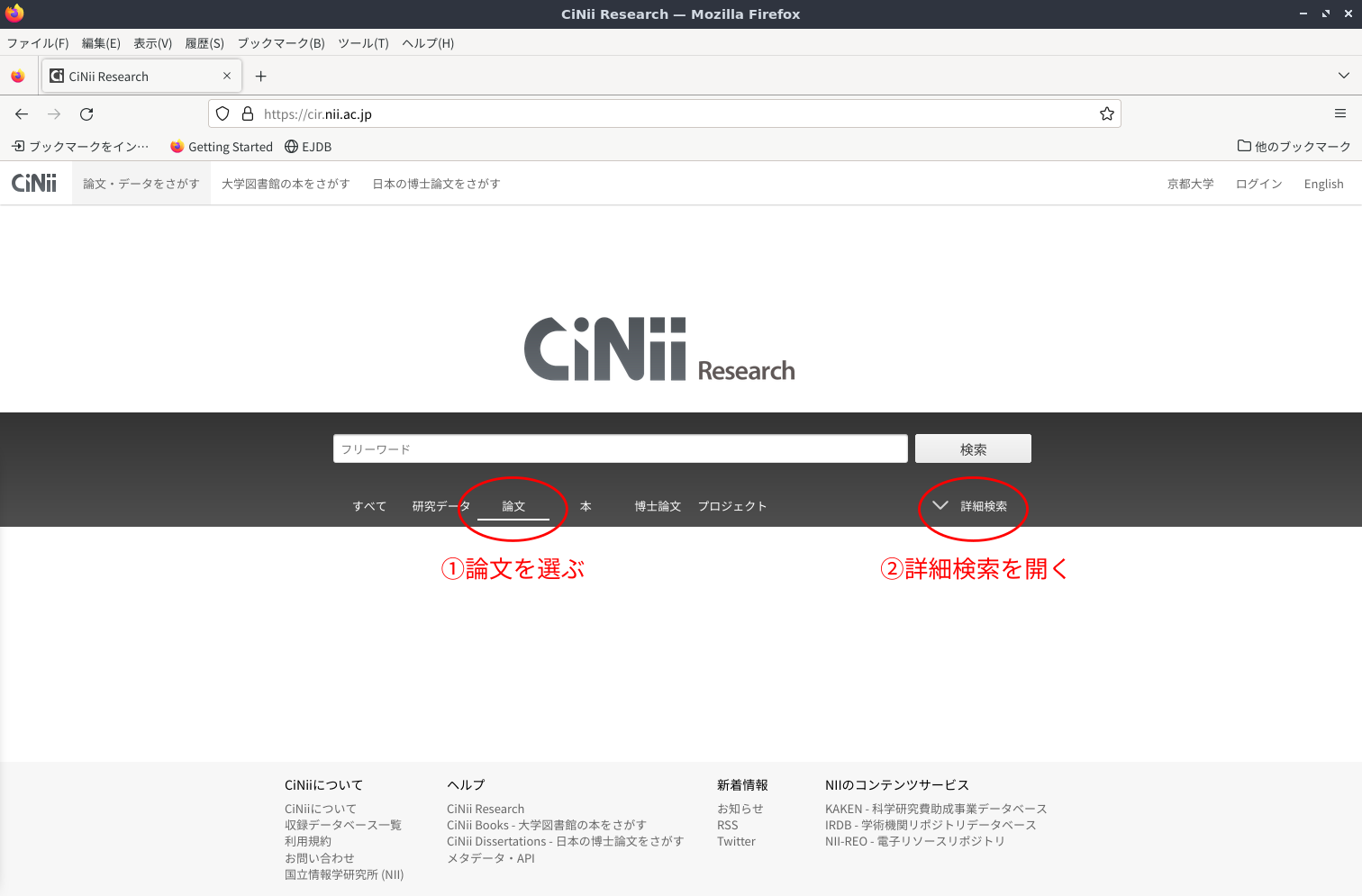Open the ヘルプ(H) menu
The height and width of the screenshot is (896, 1362).
click(x=428, y=43)
